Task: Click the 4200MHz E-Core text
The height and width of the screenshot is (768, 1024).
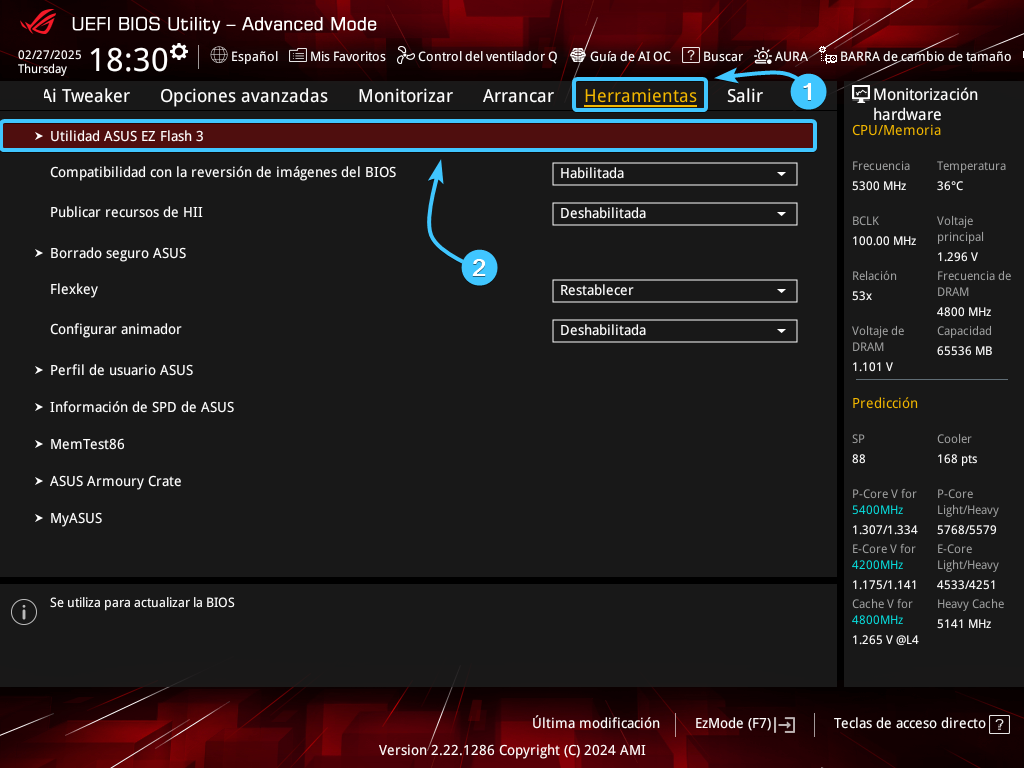Action: [877, 565]
